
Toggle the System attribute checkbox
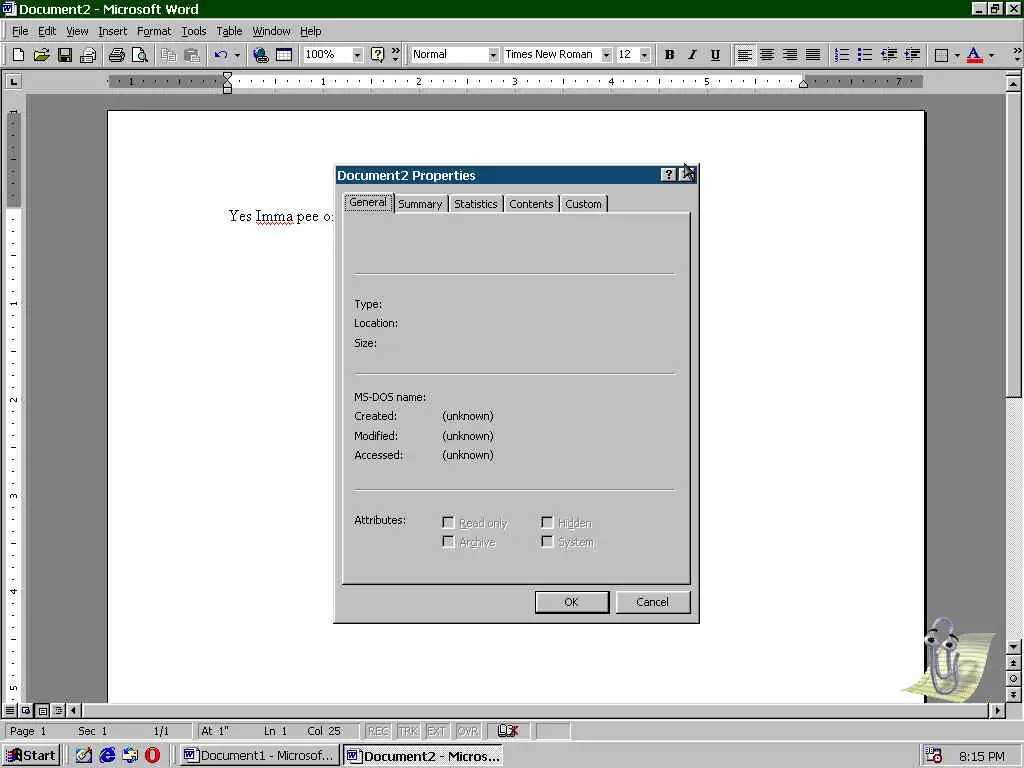click(x=547, y=541)
